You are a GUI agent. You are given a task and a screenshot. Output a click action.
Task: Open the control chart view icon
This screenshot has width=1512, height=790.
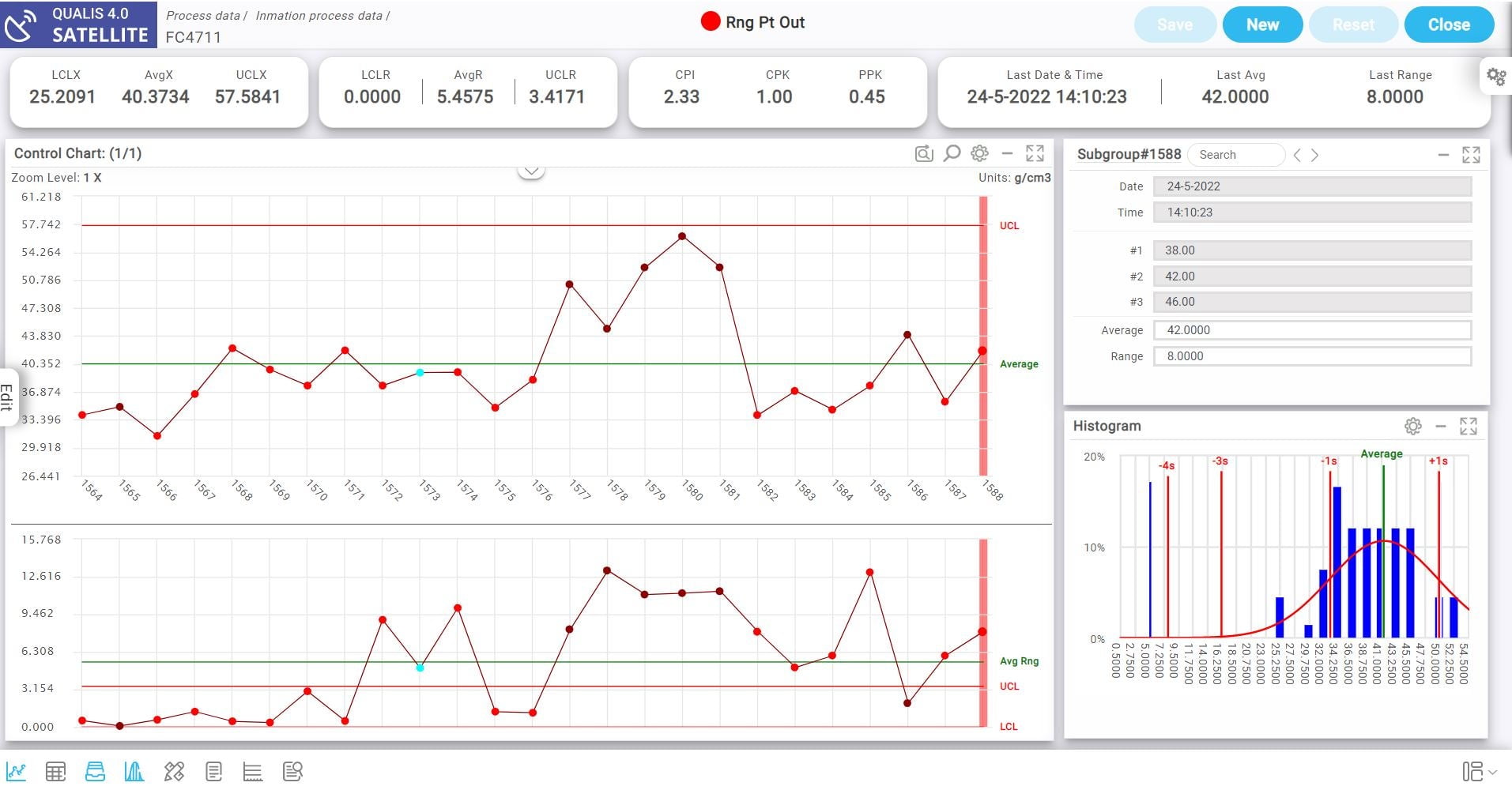pyautogui.click(x=16, y=771)
